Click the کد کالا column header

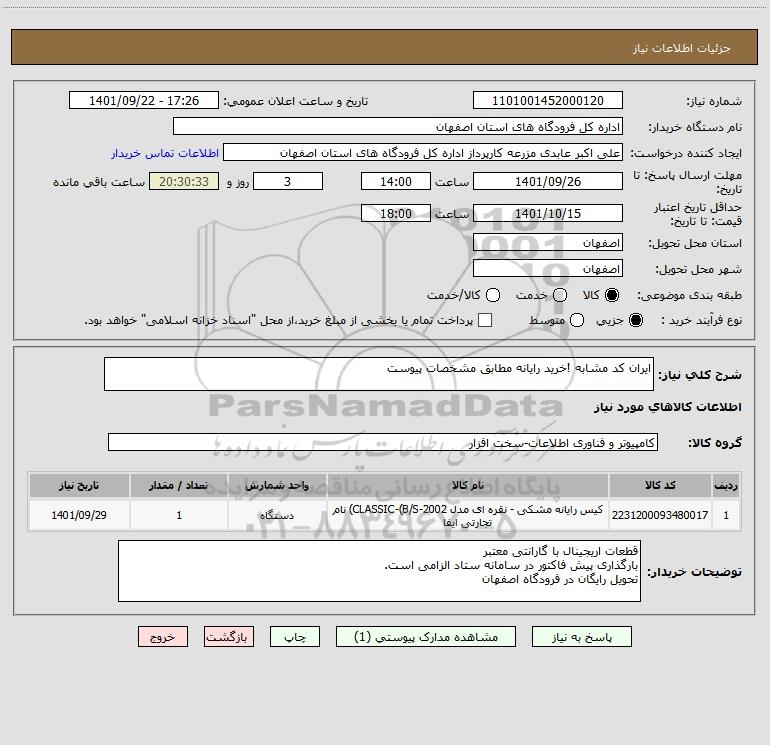(660, 485)
